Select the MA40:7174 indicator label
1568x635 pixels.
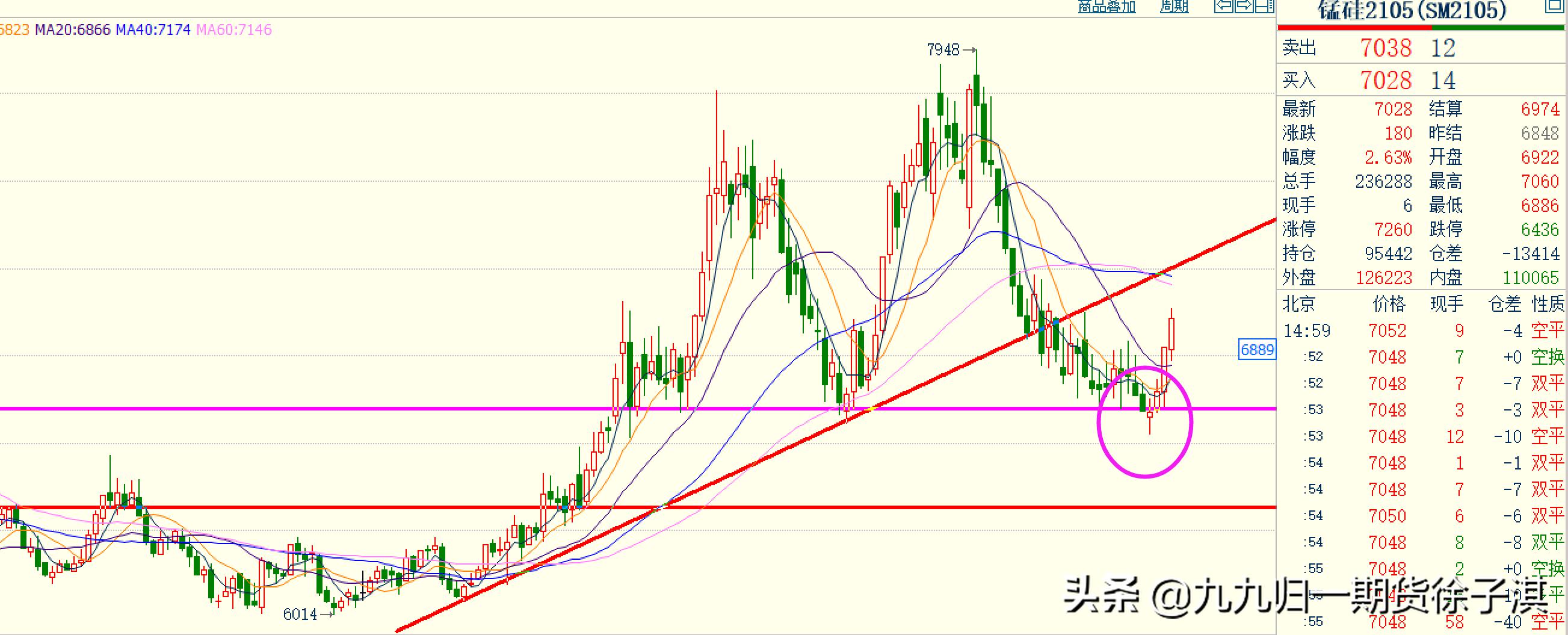point(153,30)
